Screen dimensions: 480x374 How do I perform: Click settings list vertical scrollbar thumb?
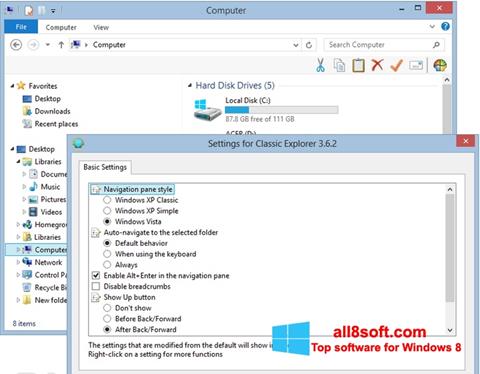click(450, 248)
